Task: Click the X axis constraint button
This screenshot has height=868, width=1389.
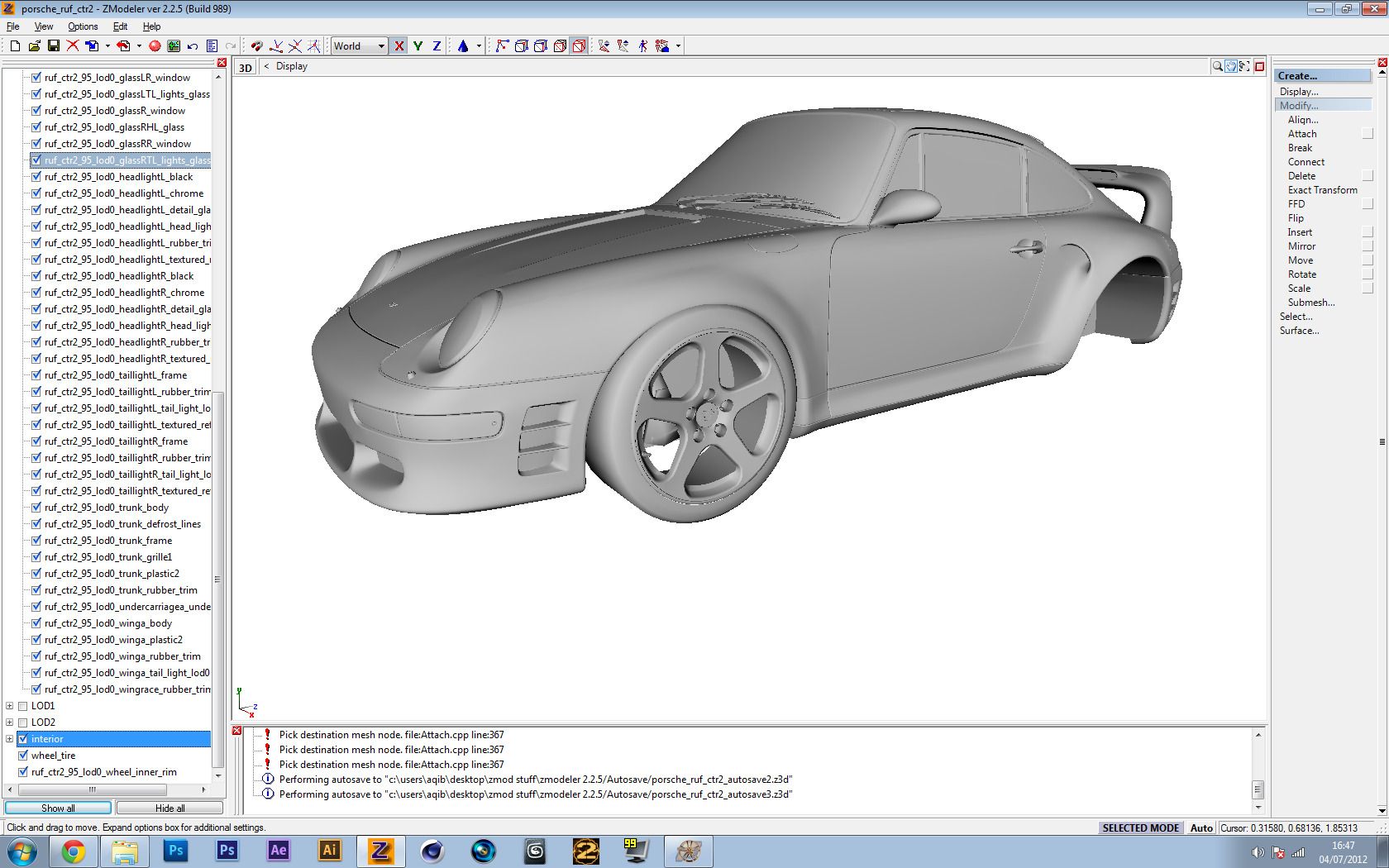Action: [x=399, y=46]
